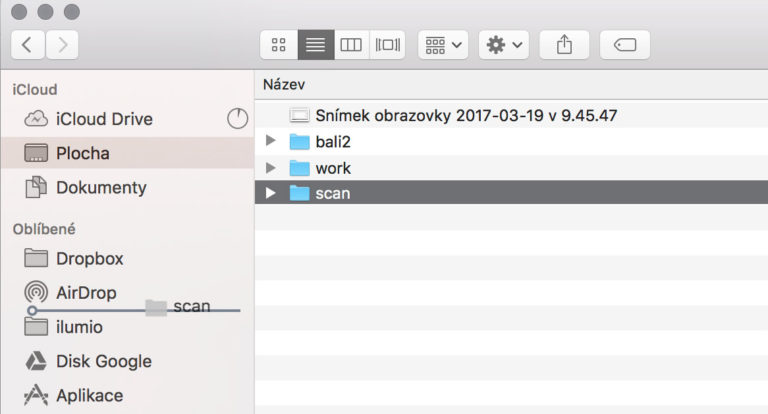Image resolution: width=768 pixels, height=414 pixels.
Task: Click the Share button
Action: click(x=564, y=45)
